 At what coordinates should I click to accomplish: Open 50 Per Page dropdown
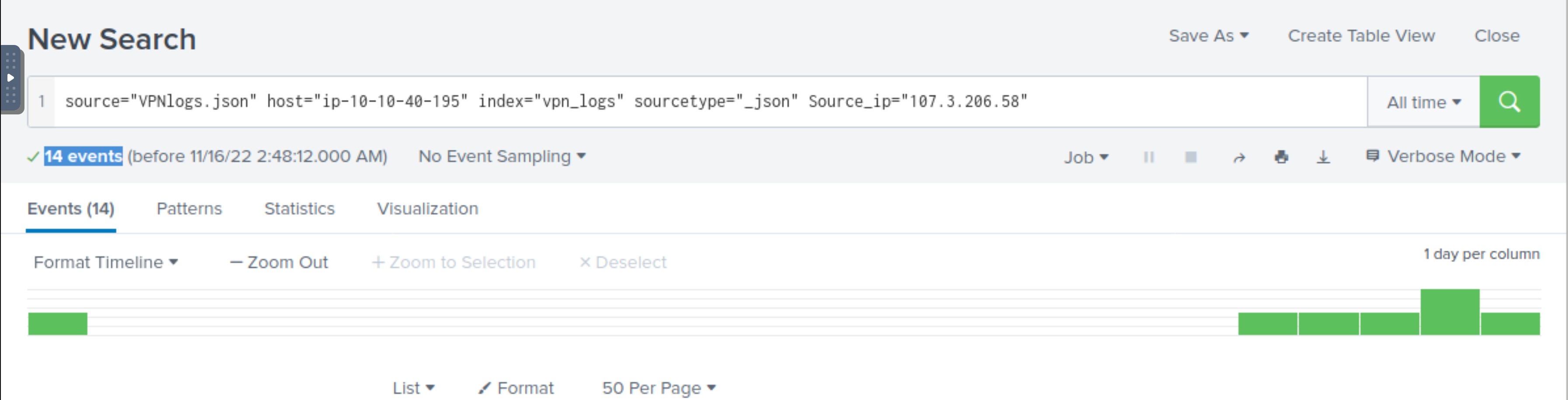tap(659, 387)
